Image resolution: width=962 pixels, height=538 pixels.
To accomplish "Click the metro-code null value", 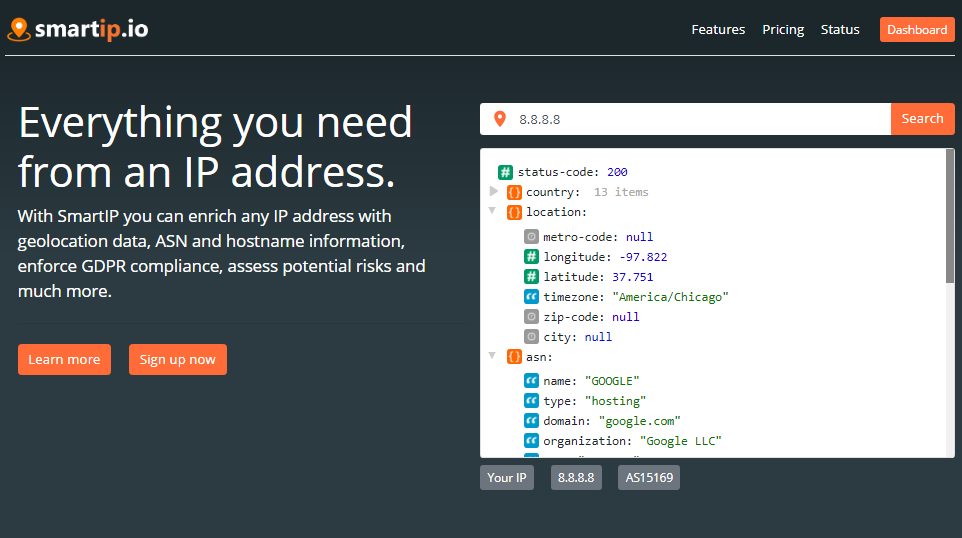I will tap(639, 237).
